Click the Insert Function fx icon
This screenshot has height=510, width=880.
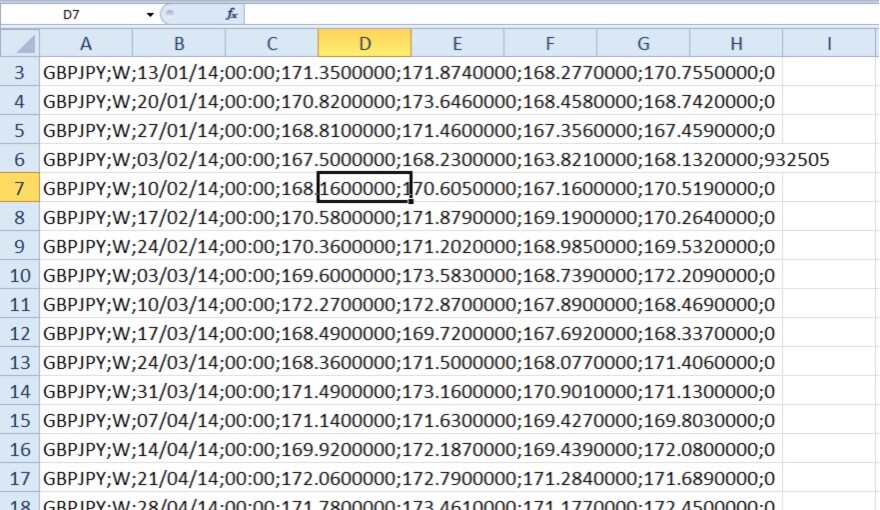pos(231,14)
